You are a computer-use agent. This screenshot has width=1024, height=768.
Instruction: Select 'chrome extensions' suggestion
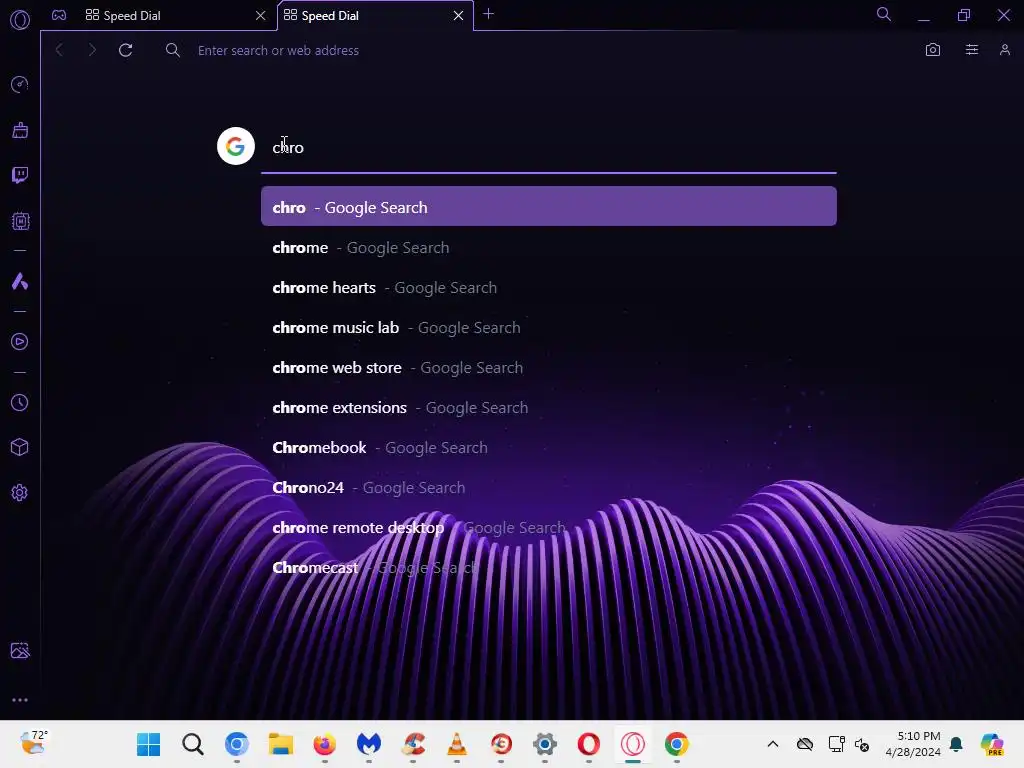(549, 408)
